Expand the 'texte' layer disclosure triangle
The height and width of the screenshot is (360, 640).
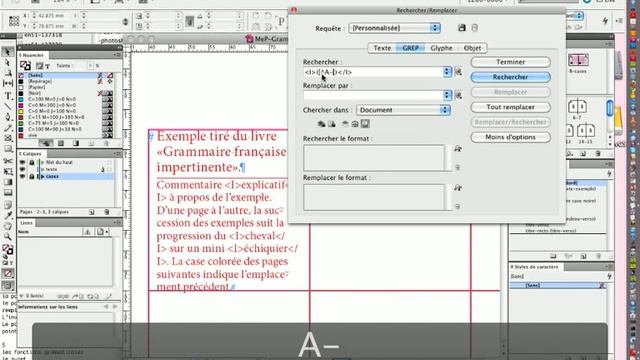[42, 169]
